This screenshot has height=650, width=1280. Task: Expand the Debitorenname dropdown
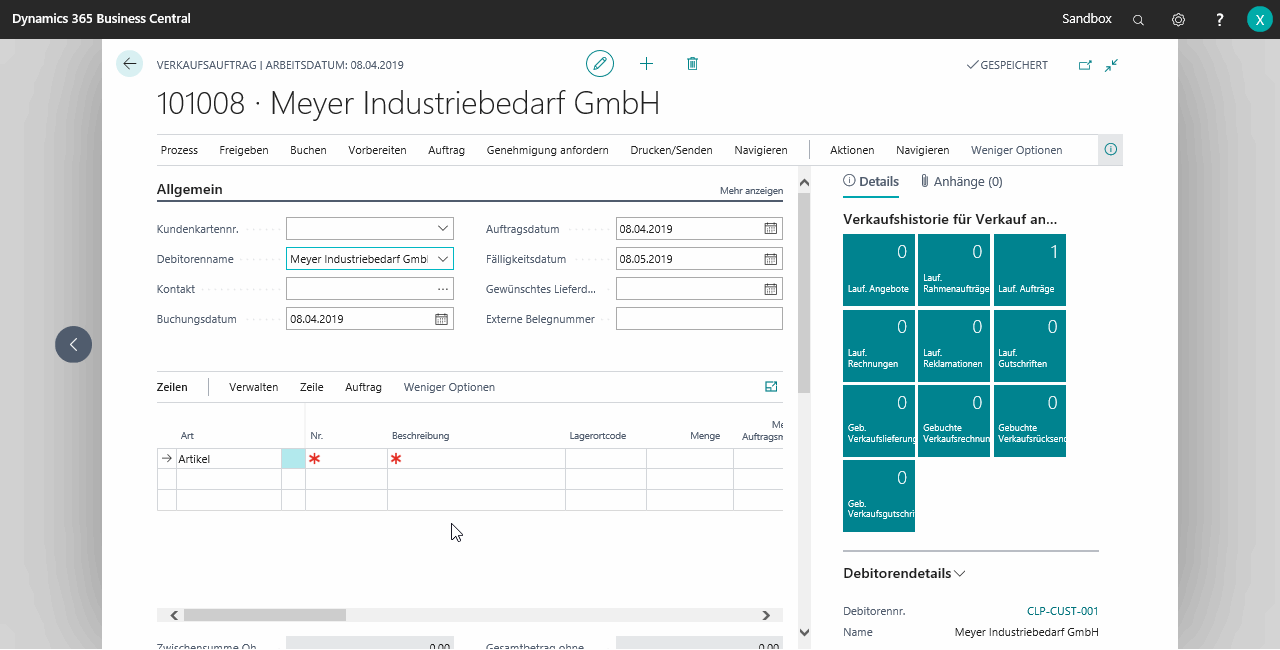(443, 259)
